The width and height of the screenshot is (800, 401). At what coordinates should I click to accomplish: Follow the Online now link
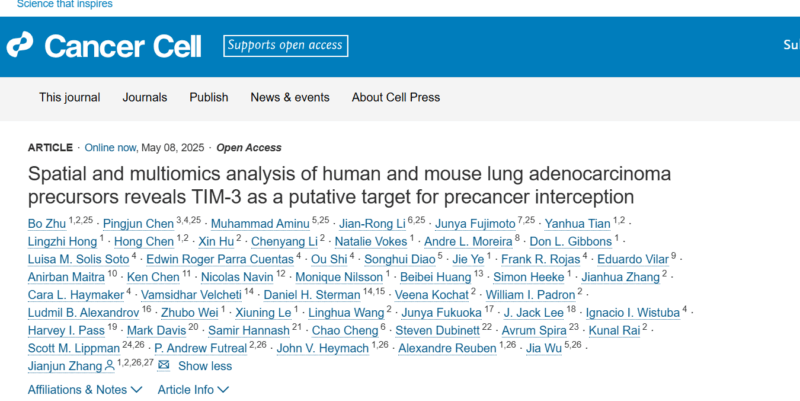click(110, 147)
